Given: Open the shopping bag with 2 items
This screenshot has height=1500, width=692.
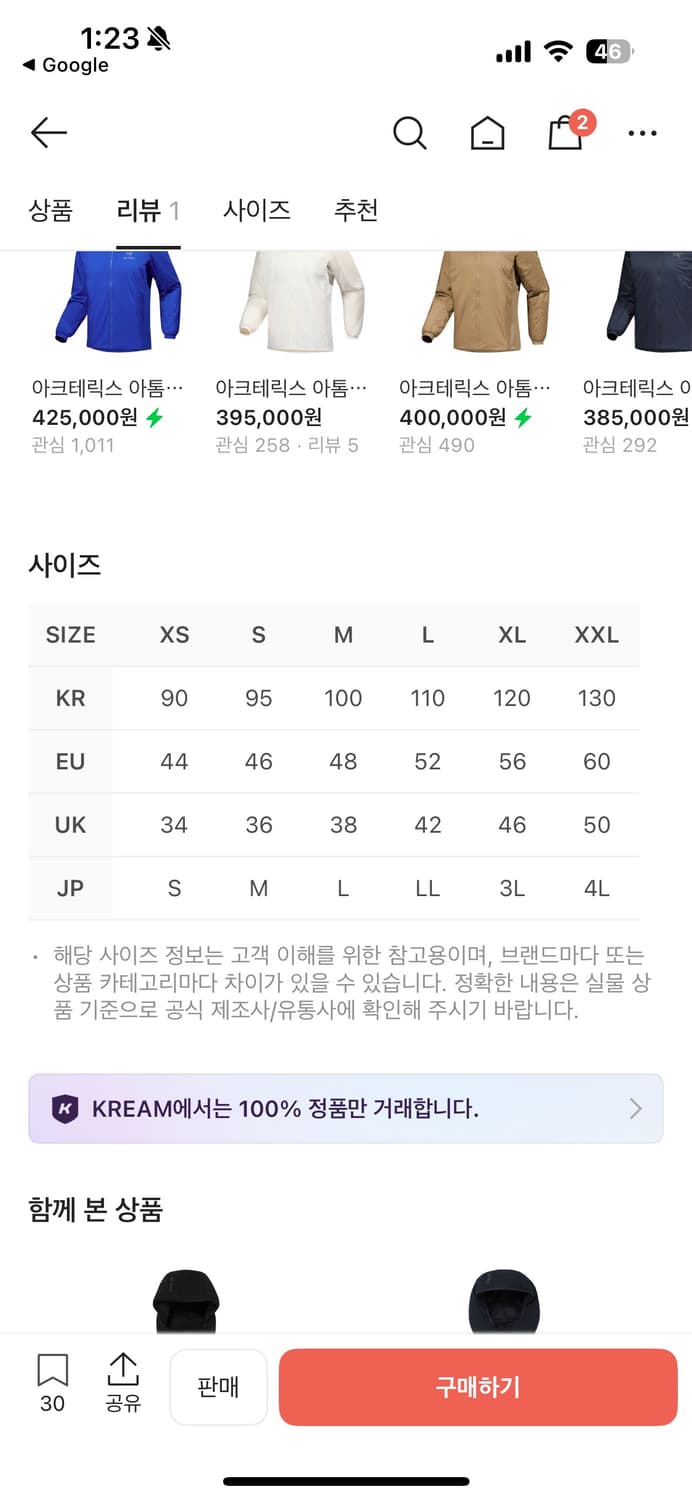Looking at the screenshot, I should [565, 132].
